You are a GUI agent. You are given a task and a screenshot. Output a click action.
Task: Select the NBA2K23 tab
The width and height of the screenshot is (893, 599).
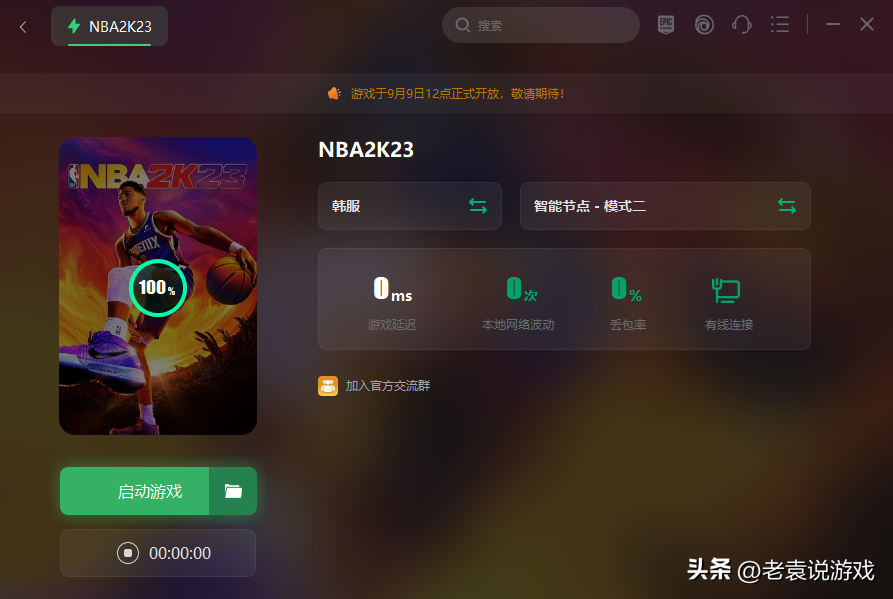109,26
